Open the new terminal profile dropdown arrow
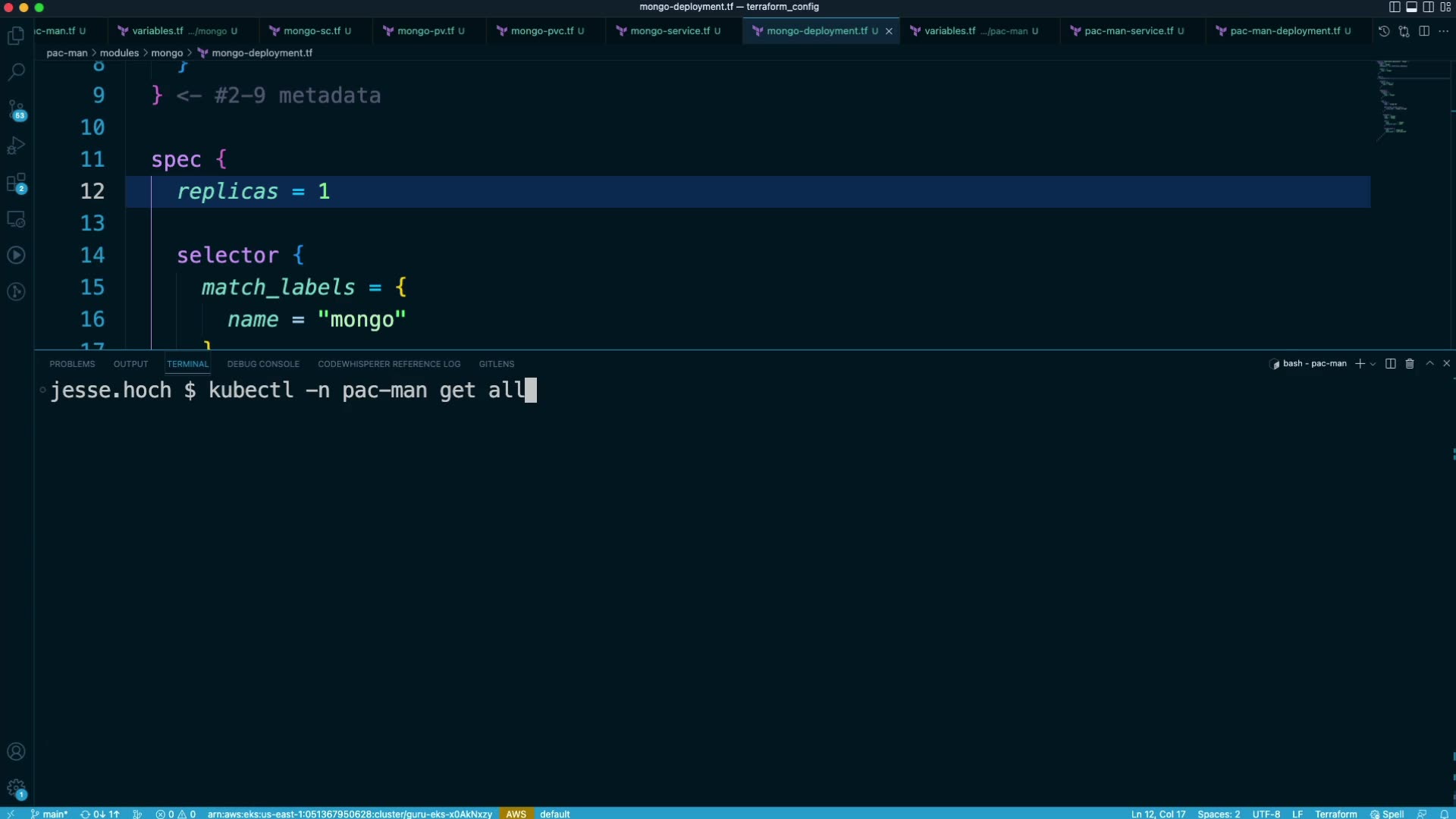 (x=1373, y=364)
